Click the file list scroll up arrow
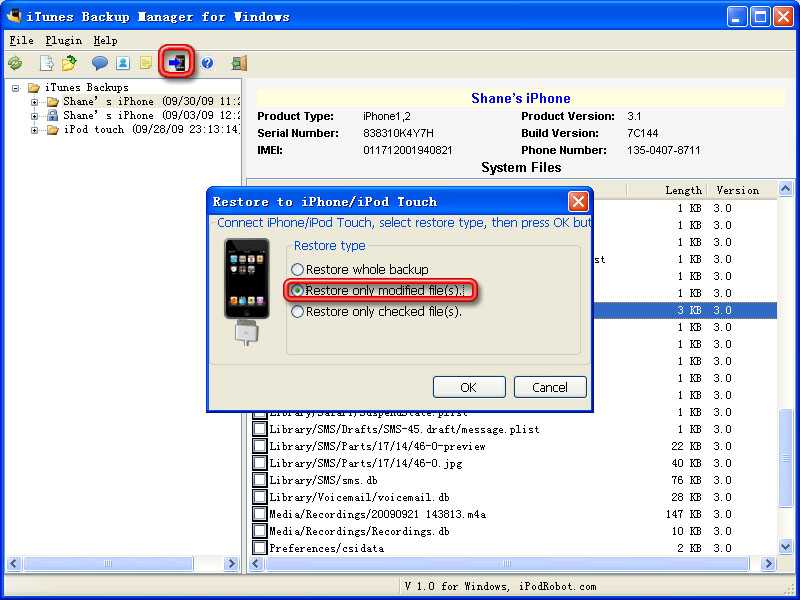Image resolution: width=800 pixels, height=600 pixels. [786, 189]
